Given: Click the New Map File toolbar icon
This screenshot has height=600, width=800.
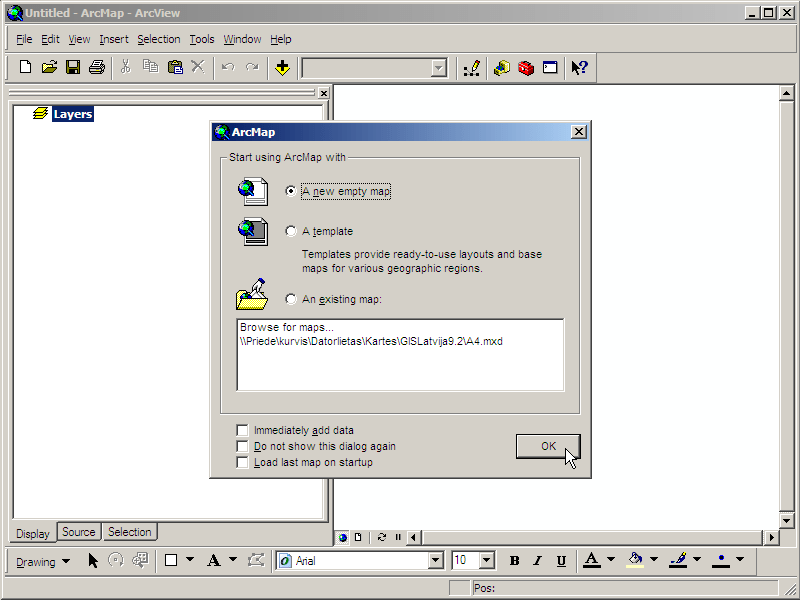Looking at the screenshot, I should click(25, 67).
